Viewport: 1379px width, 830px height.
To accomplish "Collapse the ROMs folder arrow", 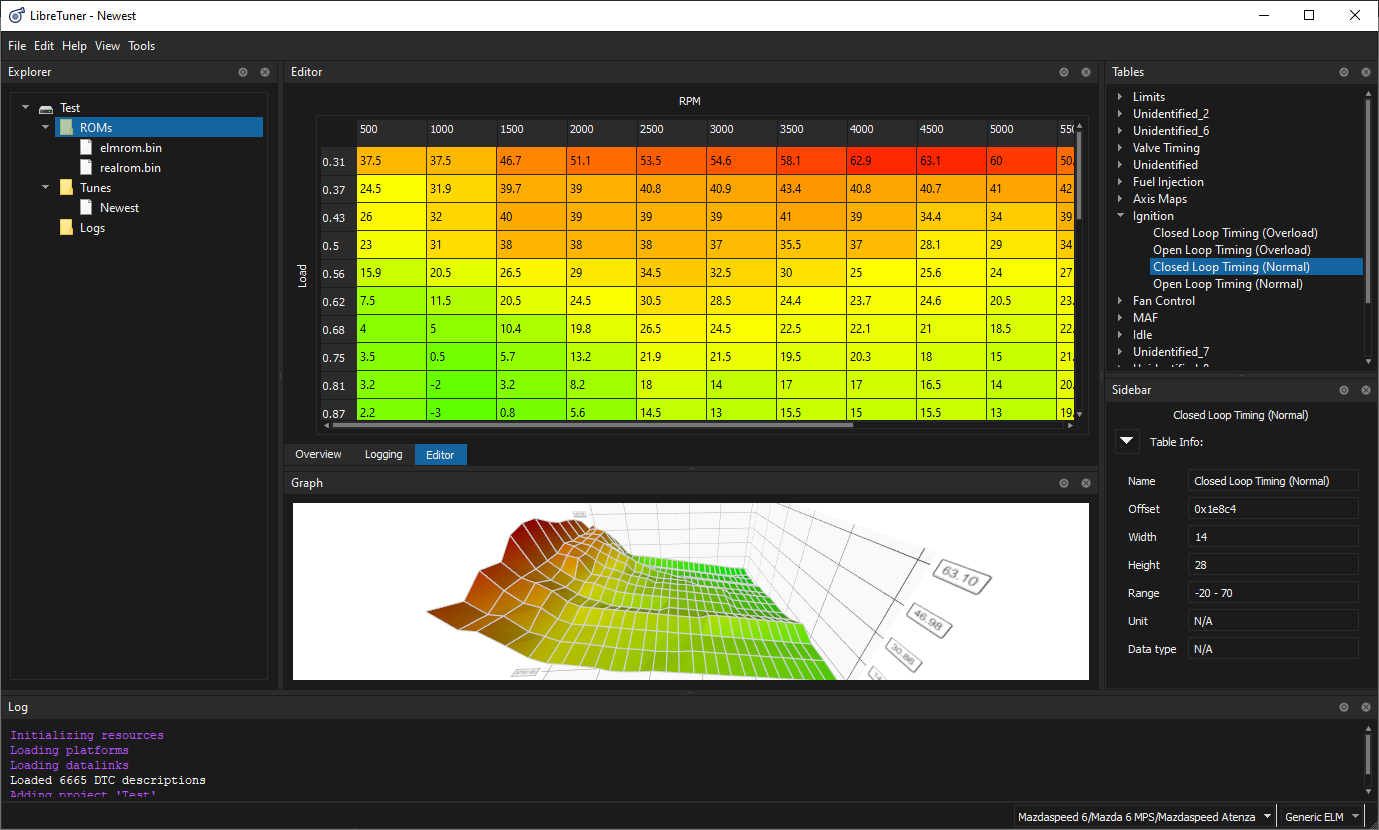I will 46,127.
